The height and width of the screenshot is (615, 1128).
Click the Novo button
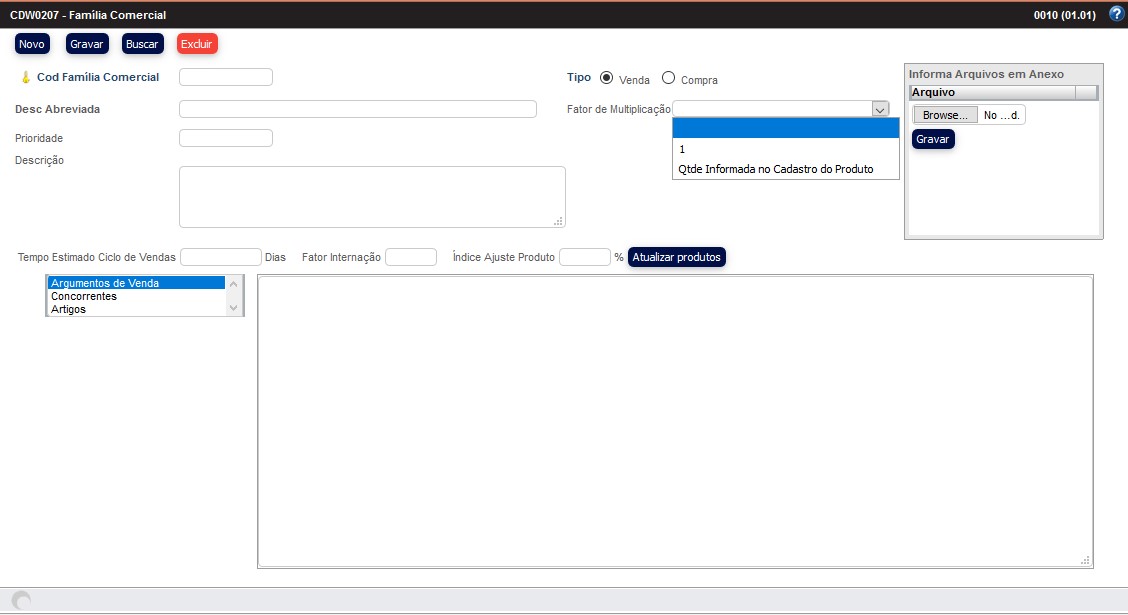click(x=32, y=44)
